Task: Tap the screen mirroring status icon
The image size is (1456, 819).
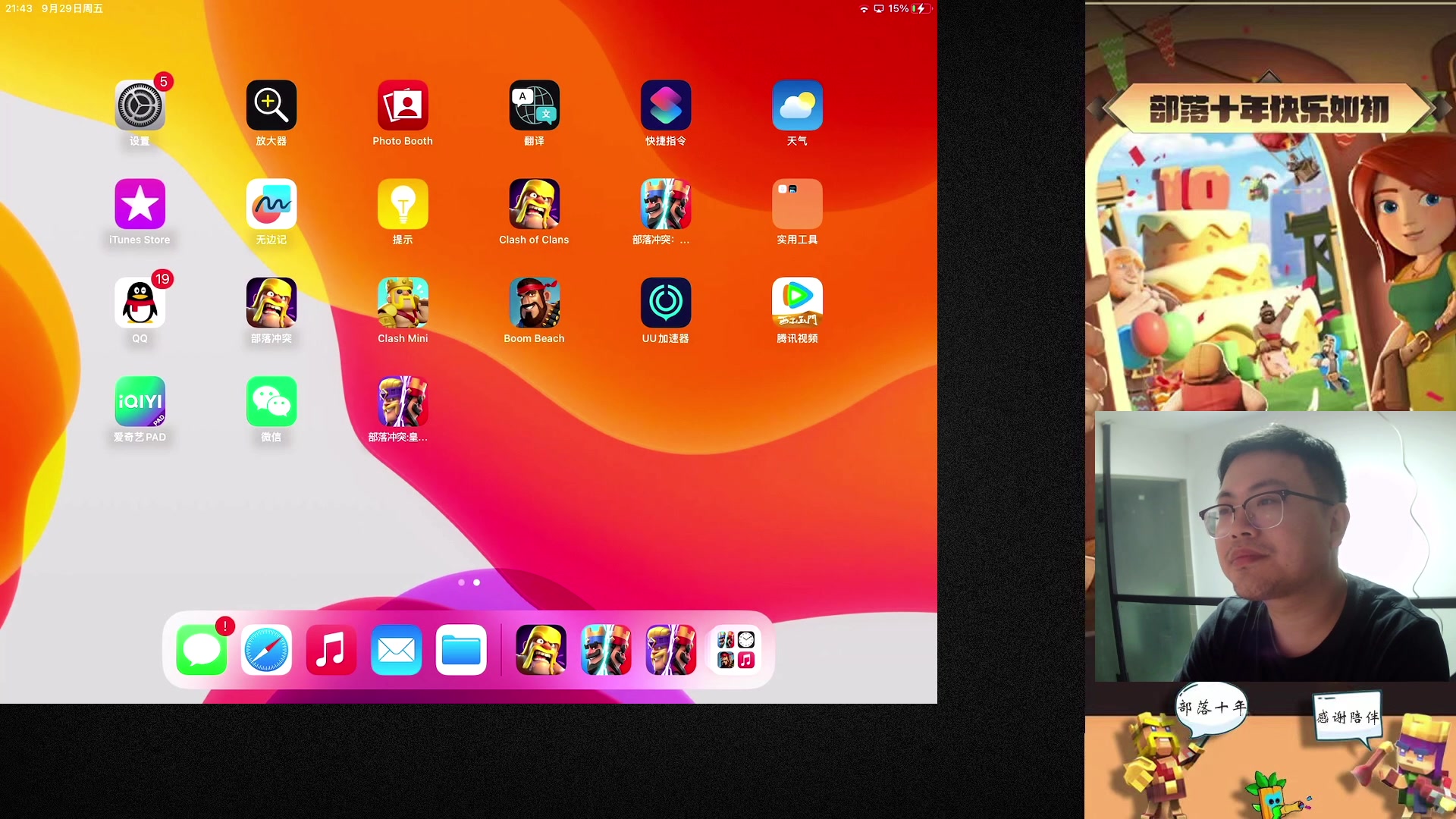Action: 879,9
